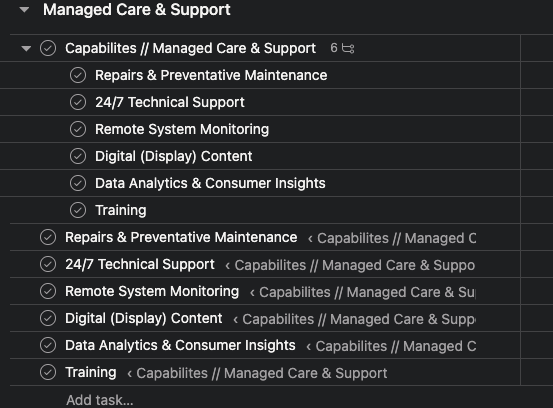The height and width of the screenshot is (408, 553).
Task: Mark the lower Repairs & Preventative Maintenance task complete
Action: pos(48,237)
